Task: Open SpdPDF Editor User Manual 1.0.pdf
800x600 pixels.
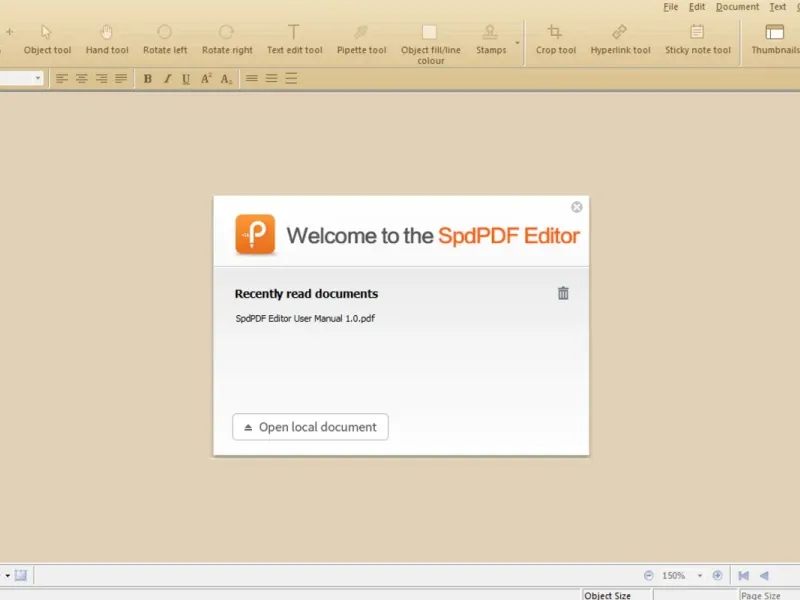Action: [305, 318]
